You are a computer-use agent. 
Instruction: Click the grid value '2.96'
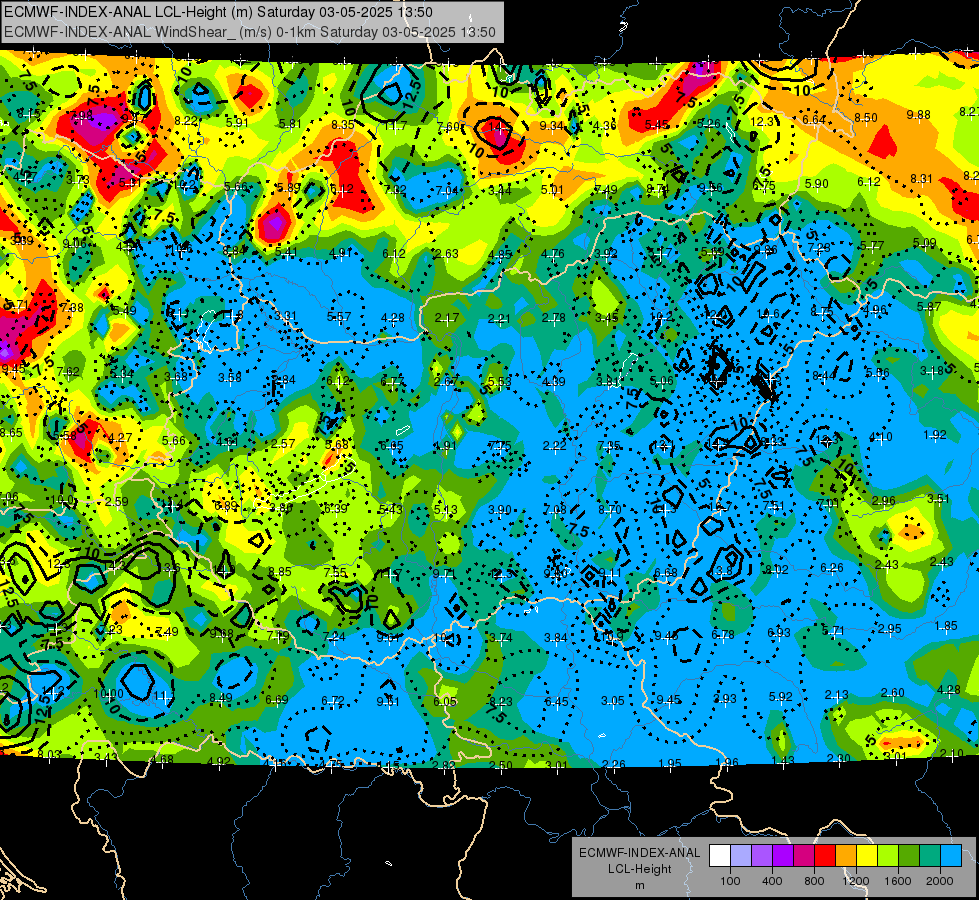(883, 501)
